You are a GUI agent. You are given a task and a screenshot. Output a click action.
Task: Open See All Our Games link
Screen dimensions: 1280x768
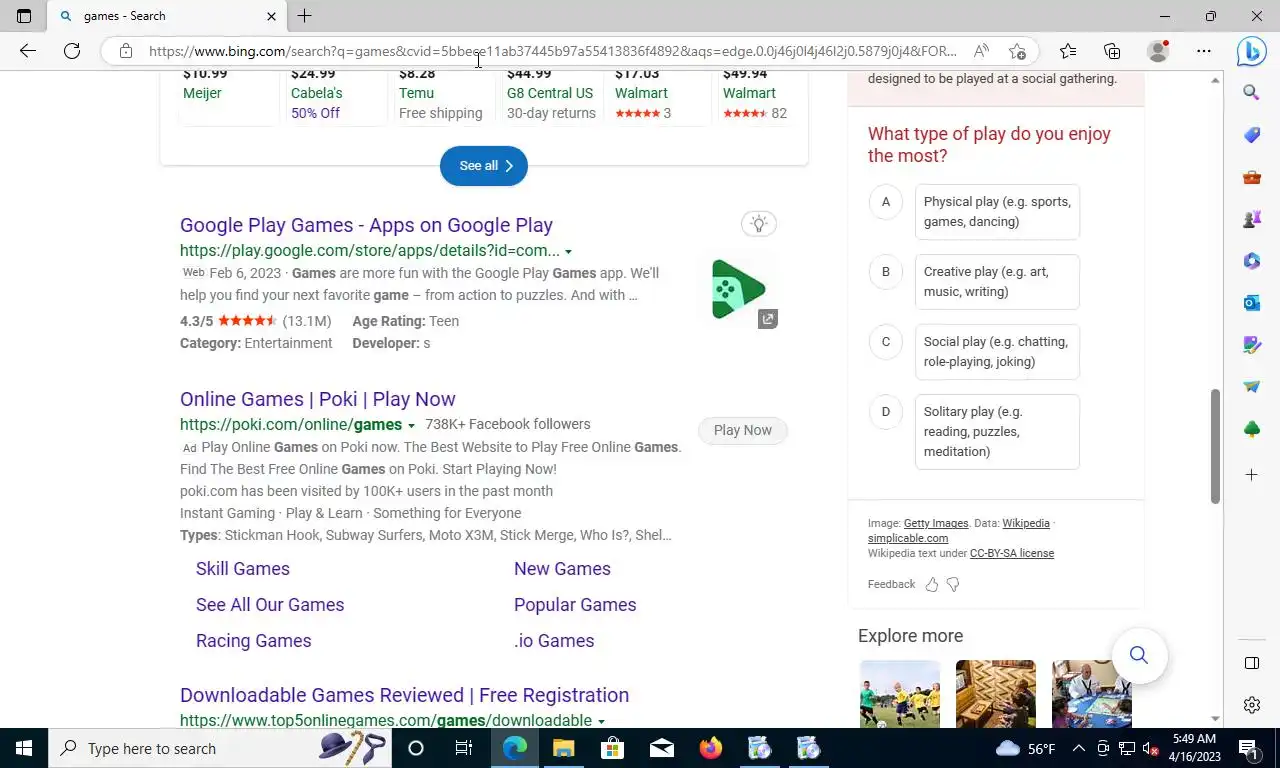tap(270, 605)
